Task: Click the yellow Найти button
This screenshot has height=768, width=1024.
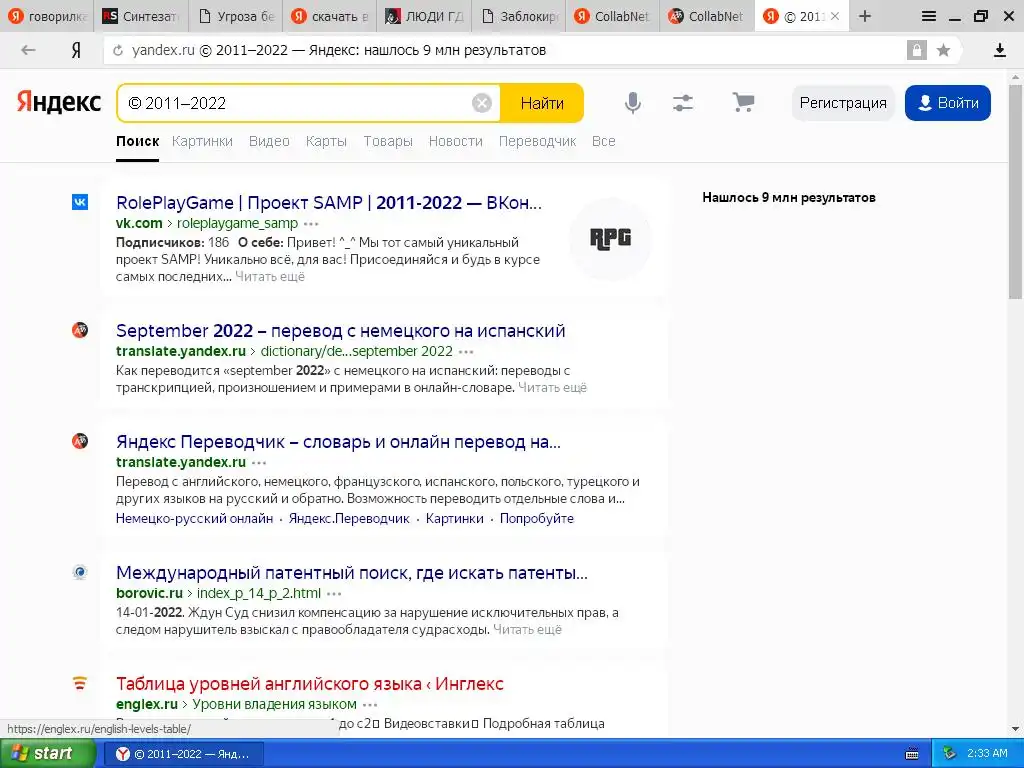Action: tap(542, 103)
